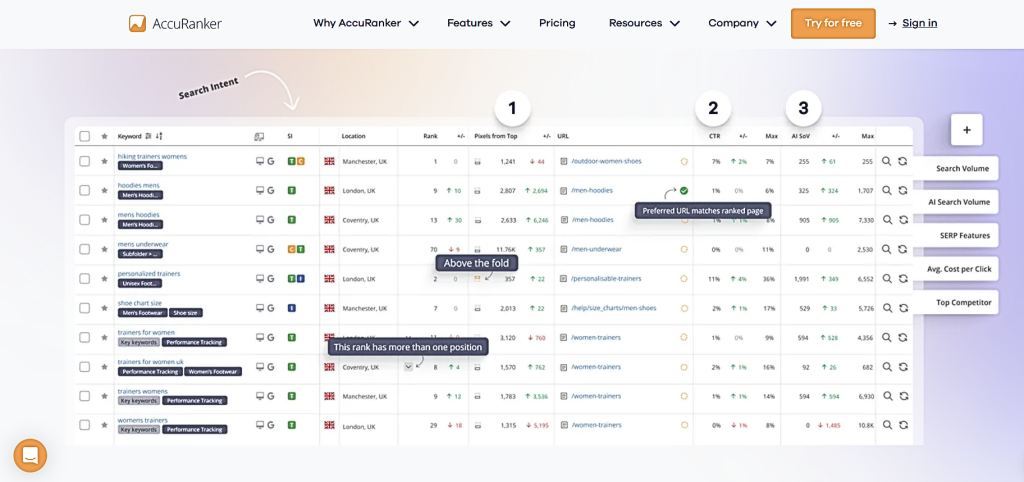Check the shoe chart size row
The image size is (1024, 482).
pyautogui.click(x=84, y=308)
